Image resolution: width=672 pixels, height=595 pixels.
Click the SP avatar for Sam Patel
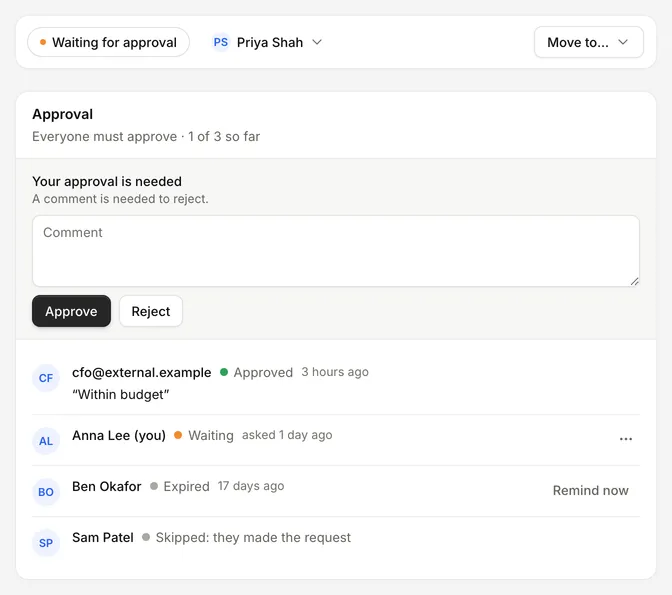click(46, 543)
